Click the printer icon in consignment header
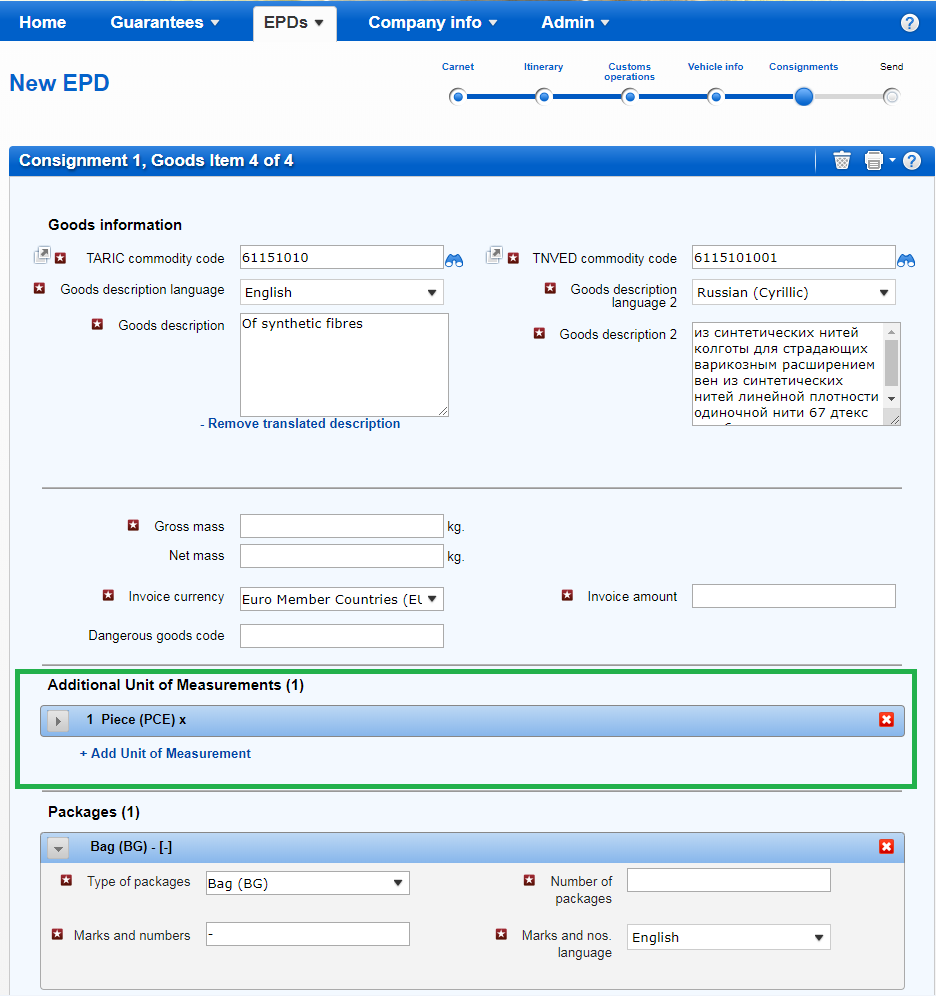This screenshot has width=936, height=996. 874,160
